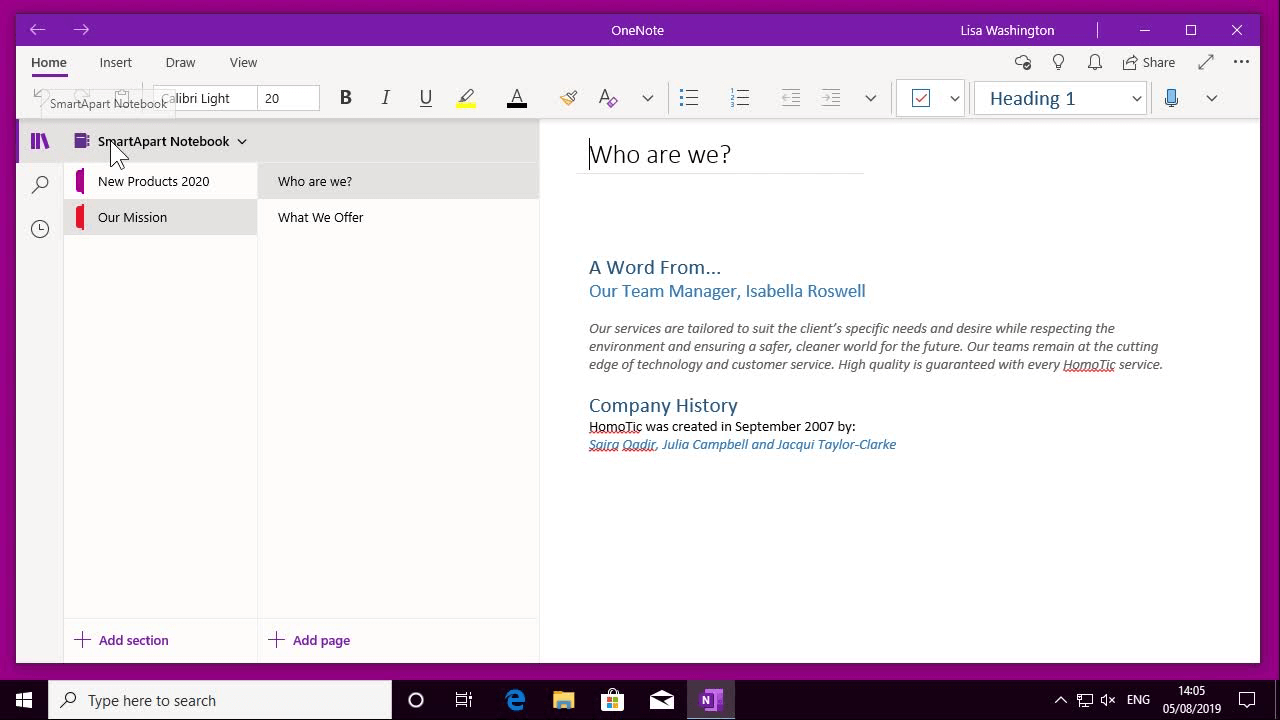
Task: Open the notebooks library icon
Action: click(x=39, y=140)
